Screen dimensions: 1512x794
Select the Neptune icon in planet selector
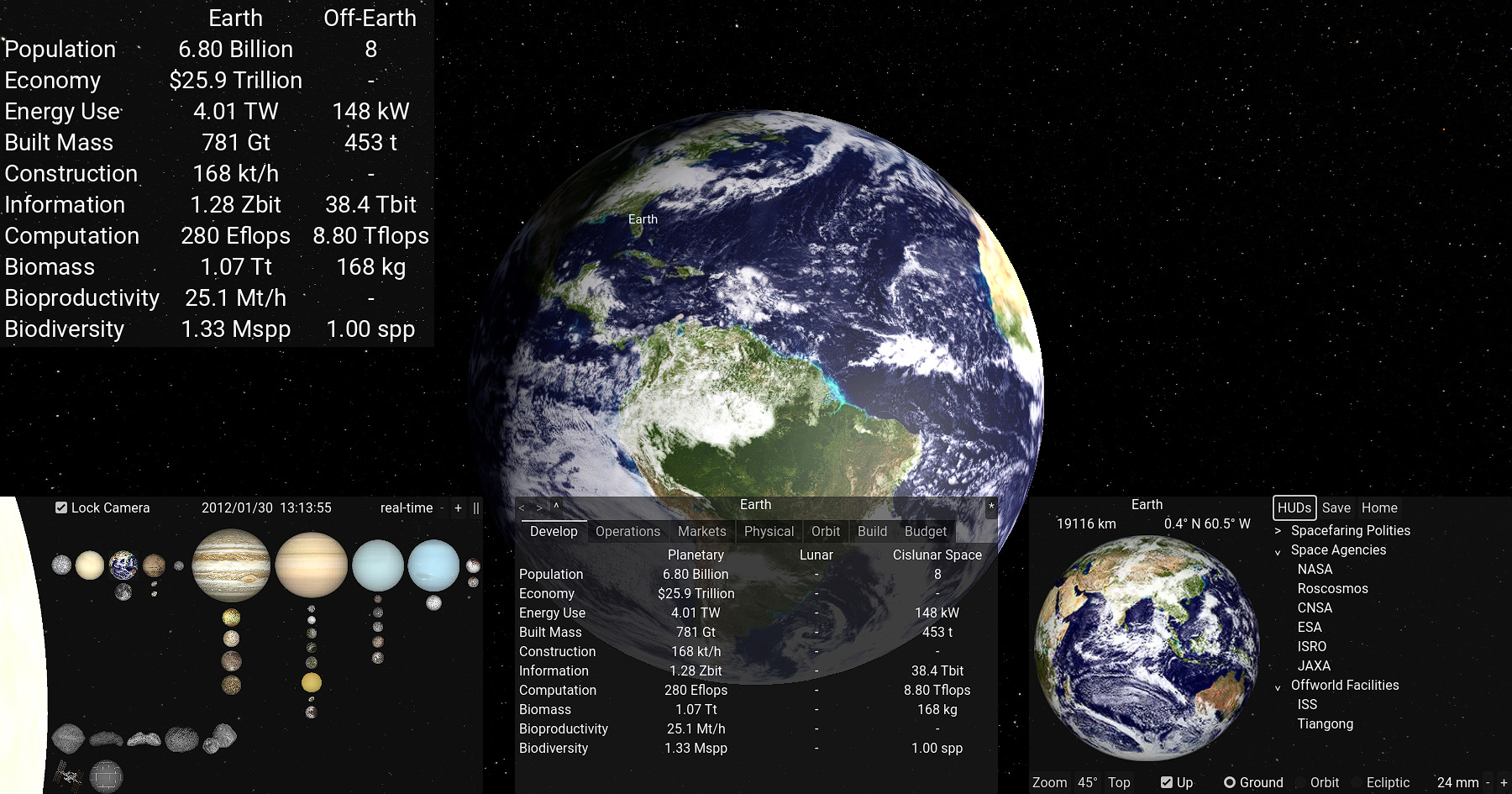(433, 565)
